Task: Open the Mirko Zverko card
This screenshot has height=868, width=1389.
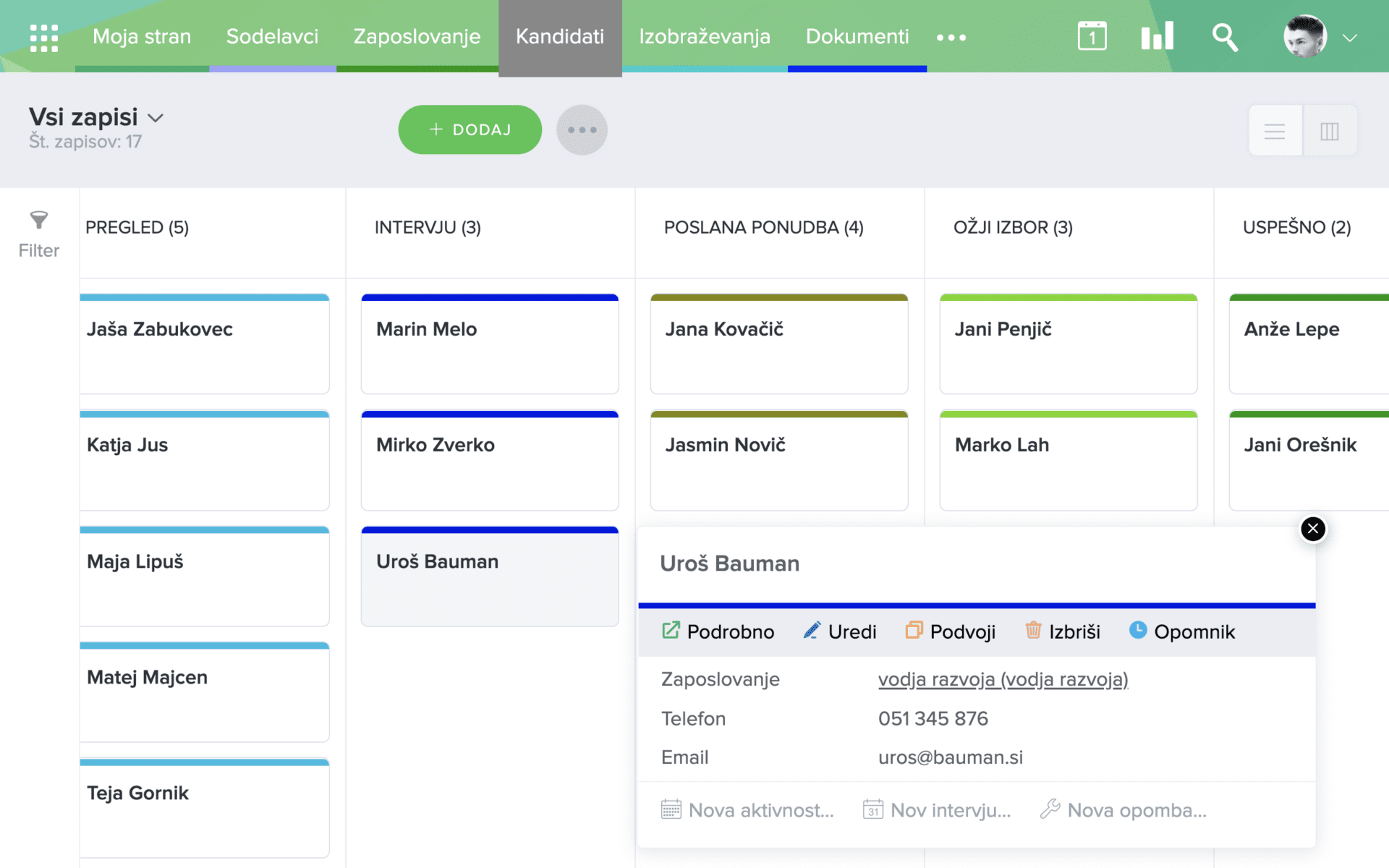Action: (490, 460)
